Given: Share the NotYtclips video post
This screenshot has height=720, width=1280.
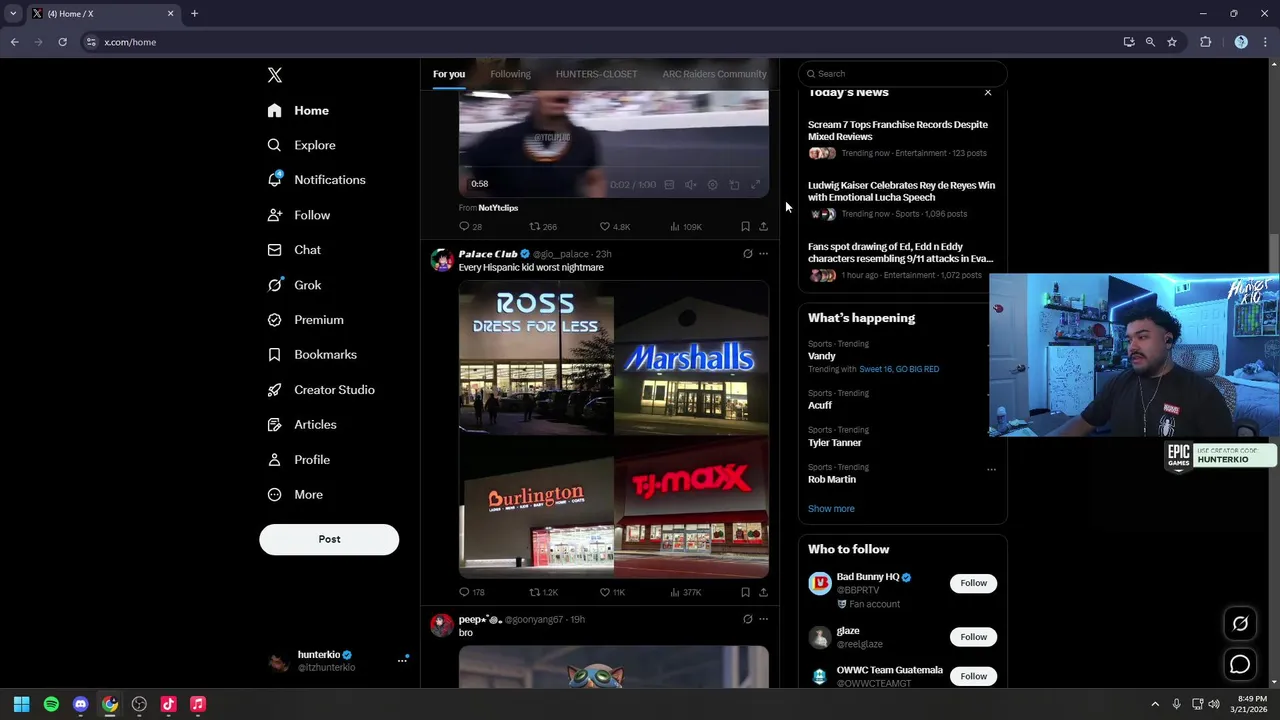Looking at the screenshot, I should tap(763, 227).
